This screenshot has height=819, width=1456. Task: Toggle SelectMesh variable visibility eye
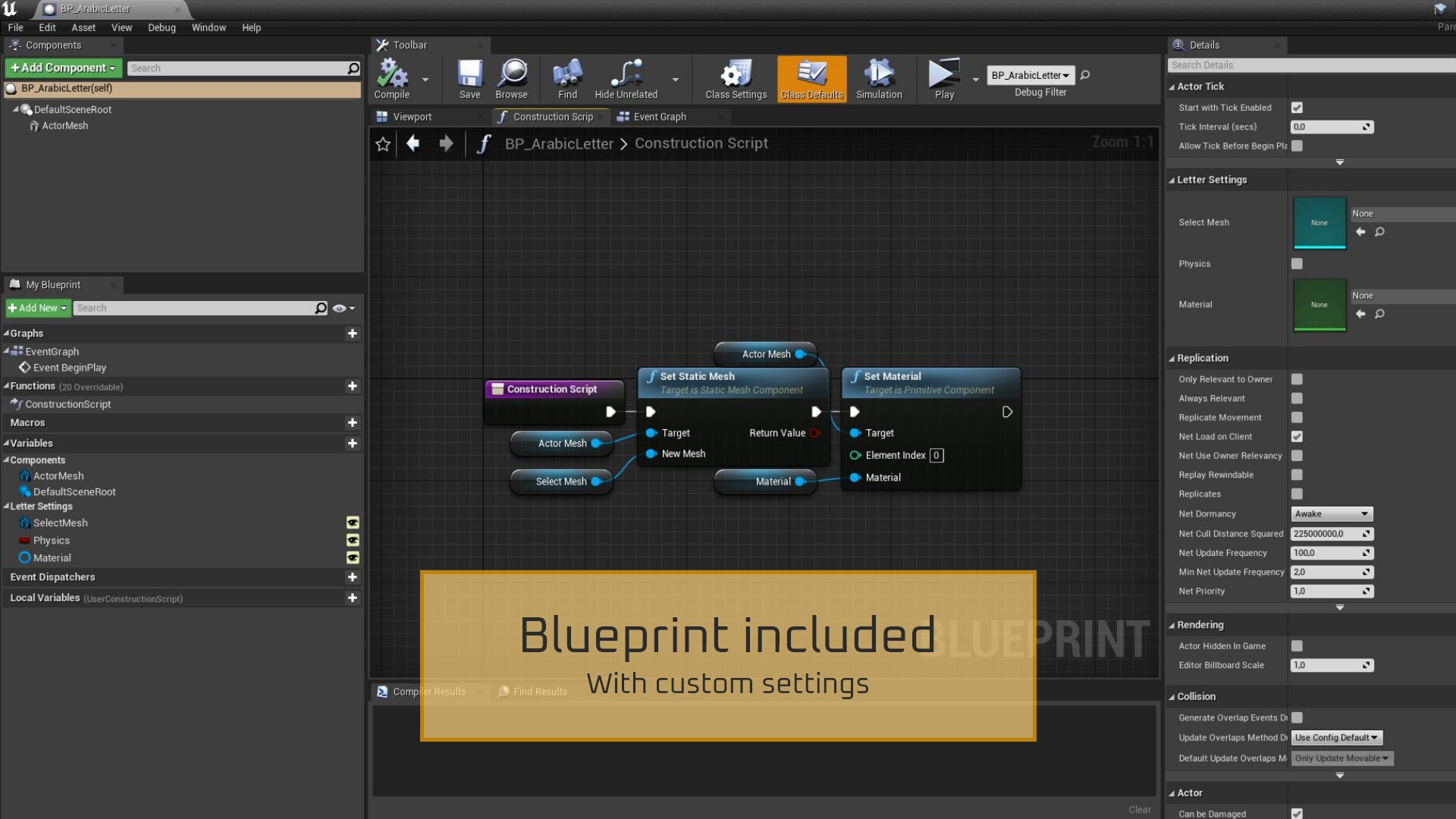click(x=353, y=523)
